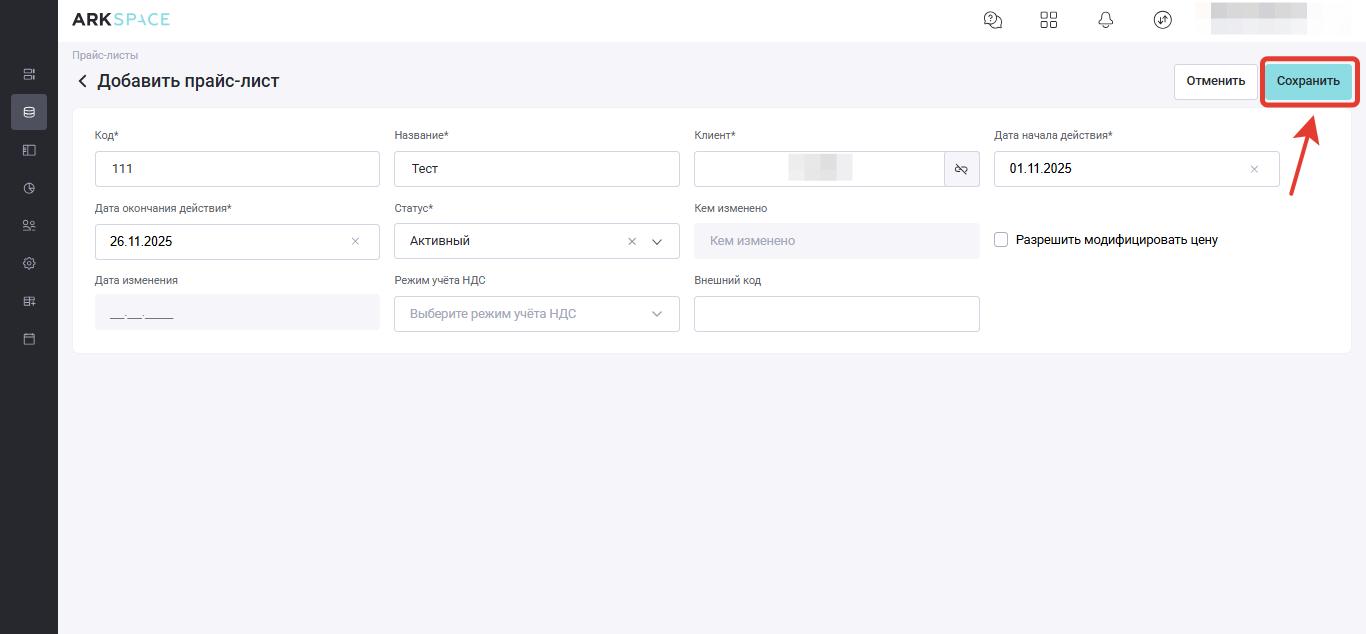
Task: Open the settings gear in sidebar
Action: [29, 263]
